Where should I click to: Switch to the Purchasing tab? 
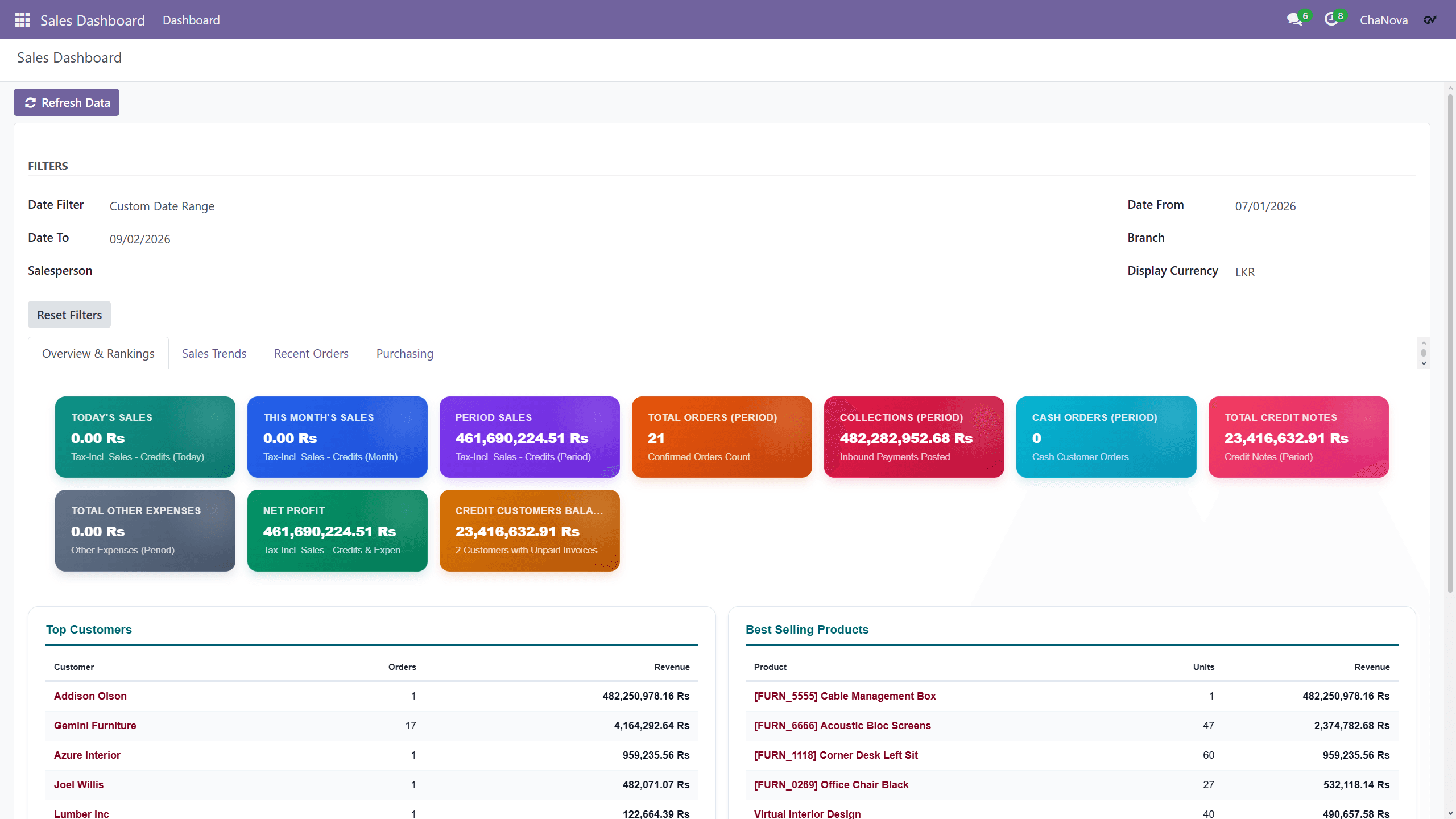(405, 353)
